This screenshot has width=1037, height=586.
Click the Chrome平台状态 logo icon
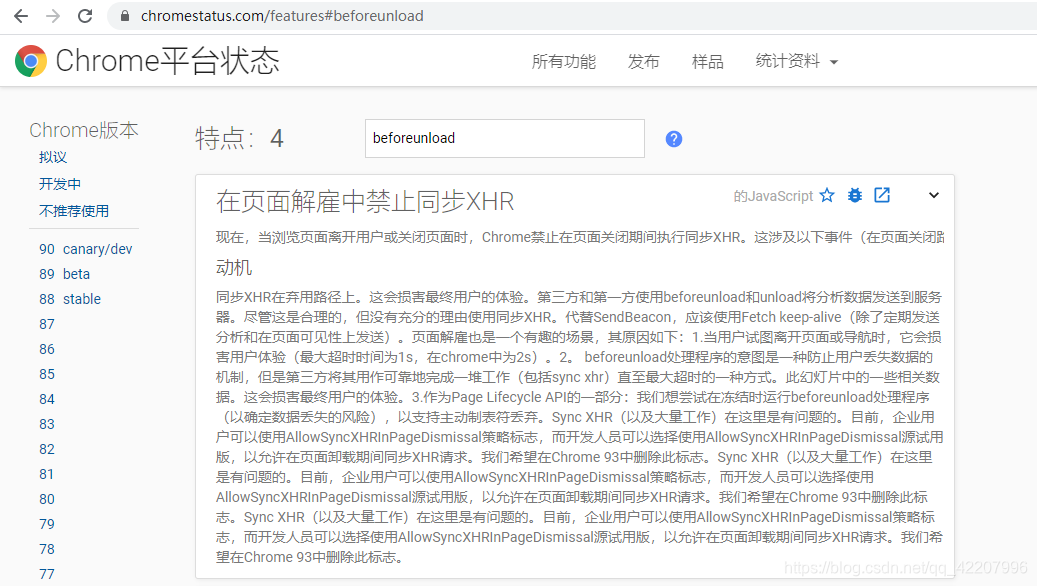click(x=31, y=60)
